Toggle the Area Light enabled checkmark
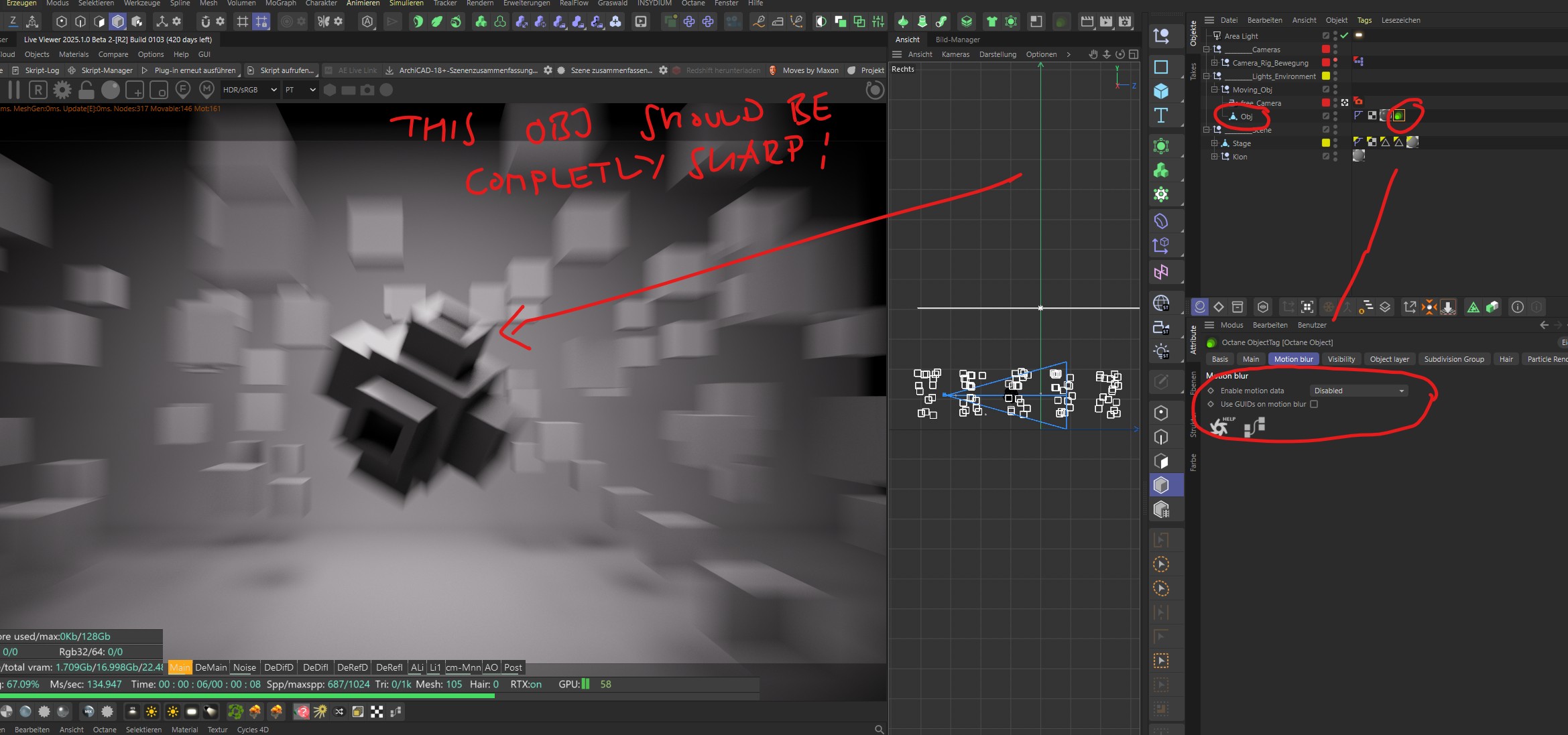1568x735 pixels. click(x=1344, y=36)
